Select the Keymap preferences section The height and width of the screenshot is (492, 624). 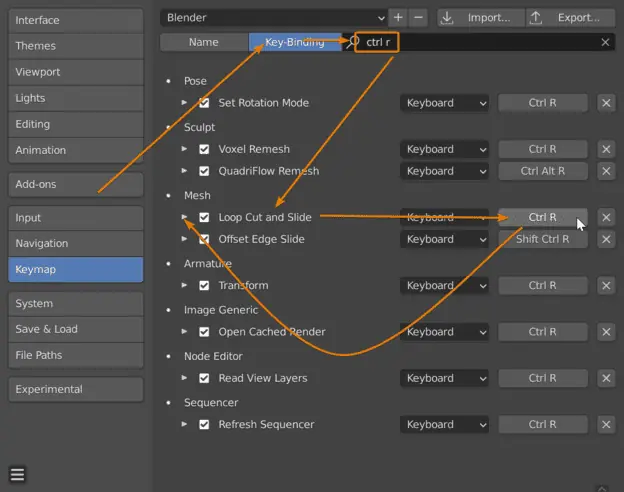[76, 269]
